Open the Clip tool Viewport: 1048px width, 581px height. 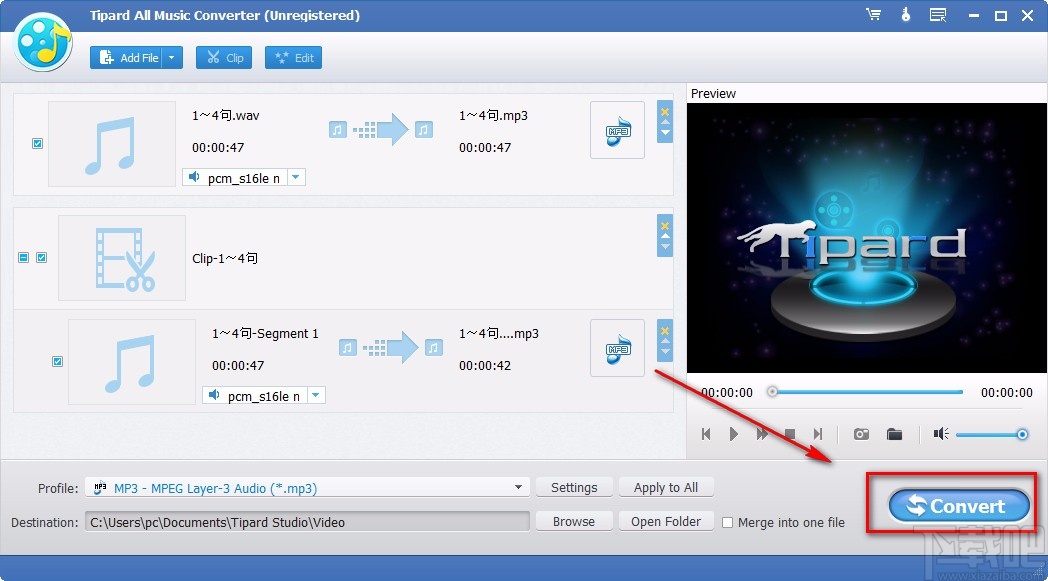point(224,57)
